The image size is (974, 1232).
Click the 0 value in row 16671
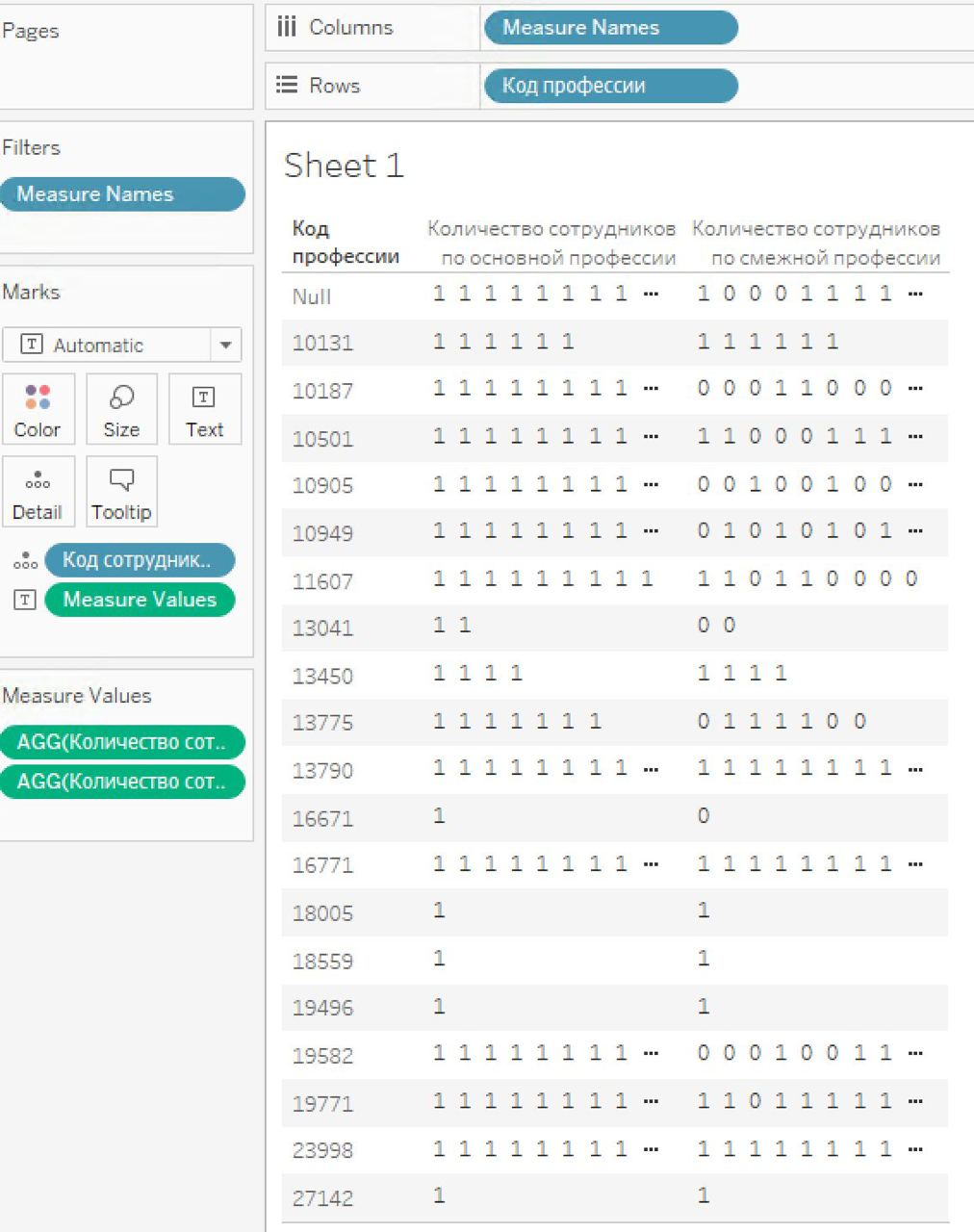(704, 815)
